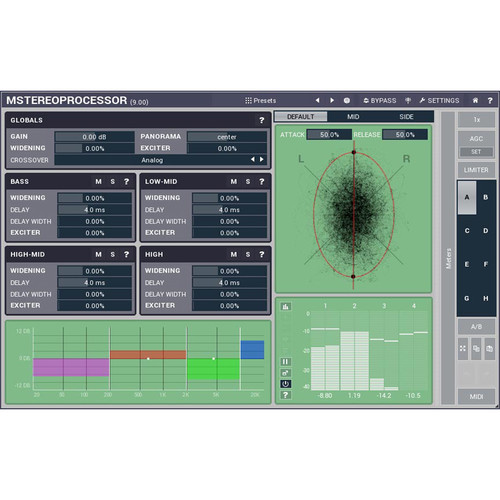The image size is (500, 500).
Task: Solo the LOW-MID band with S
Action: coord(248,182)
